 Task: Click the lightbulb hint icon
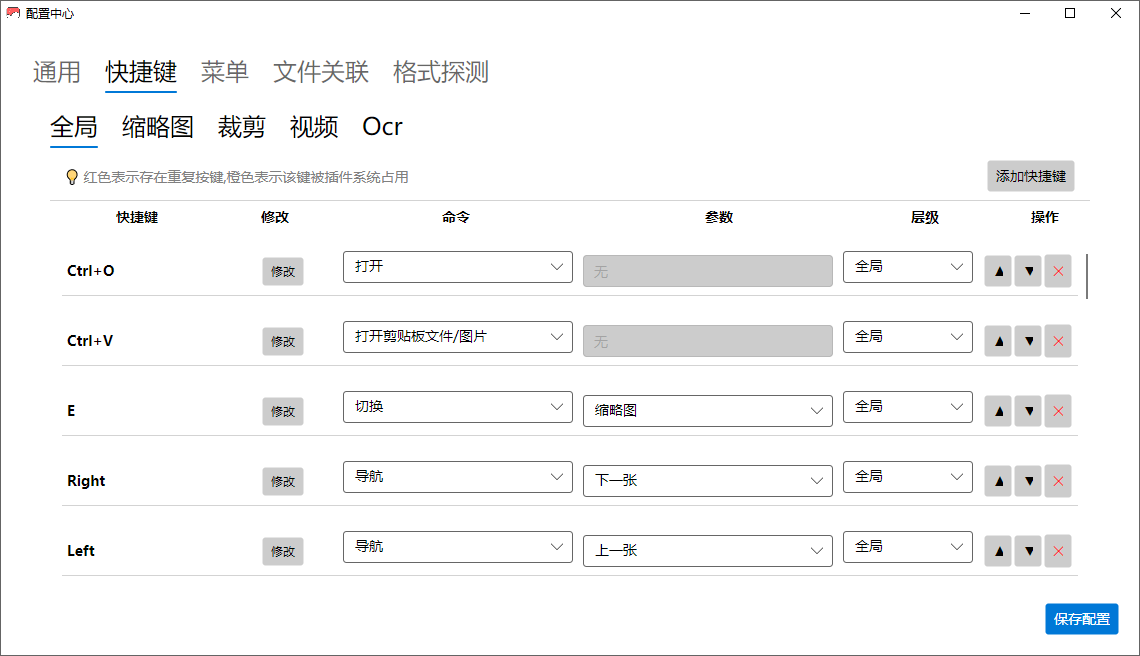pyautogui.click(x=71, y=177)
